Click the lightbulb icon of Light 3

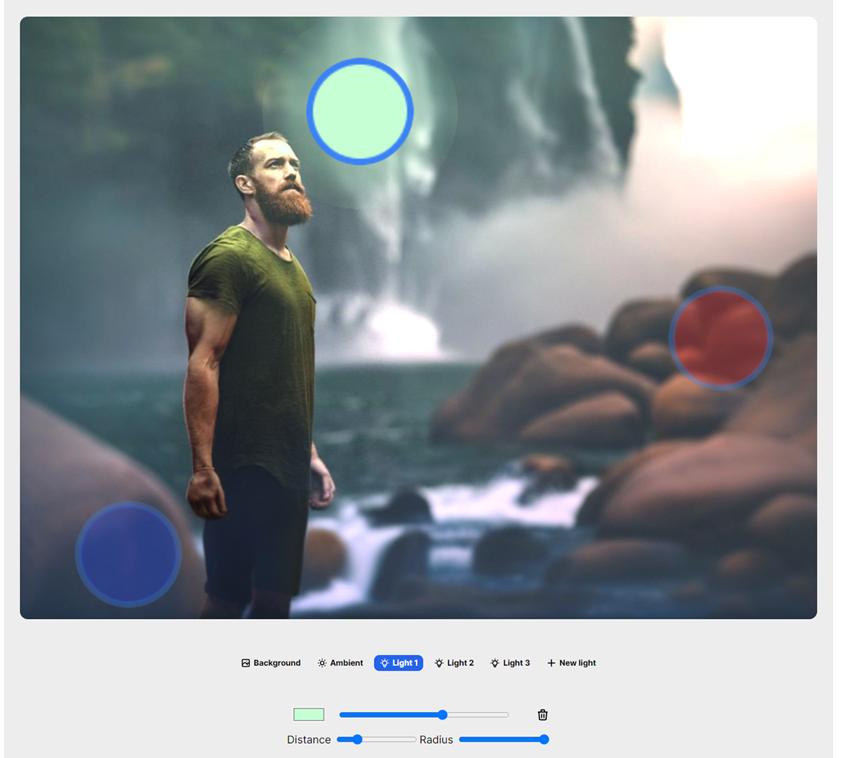495,663
